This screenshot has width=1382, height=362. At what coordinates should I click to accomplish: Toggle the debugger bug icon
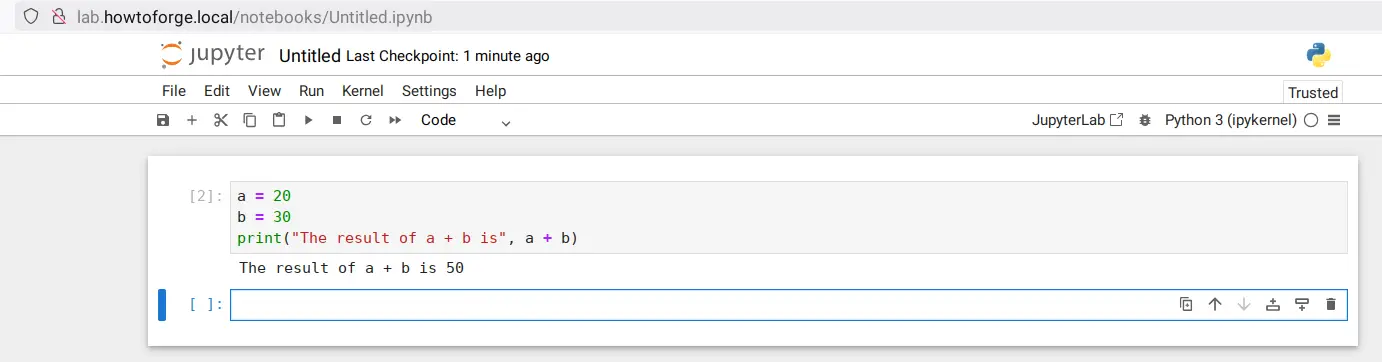tap(1144, 120)
